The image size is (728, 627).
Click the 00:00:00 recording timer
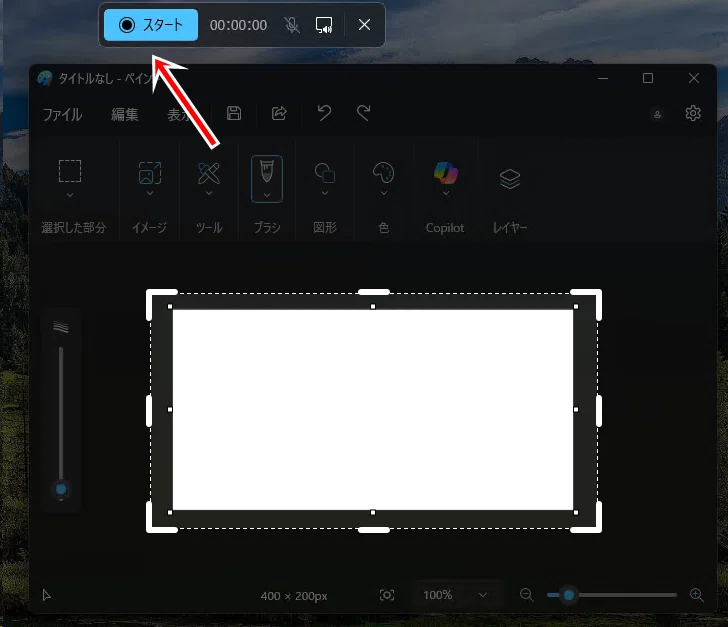pyautogui.click(x=238, y=25)
